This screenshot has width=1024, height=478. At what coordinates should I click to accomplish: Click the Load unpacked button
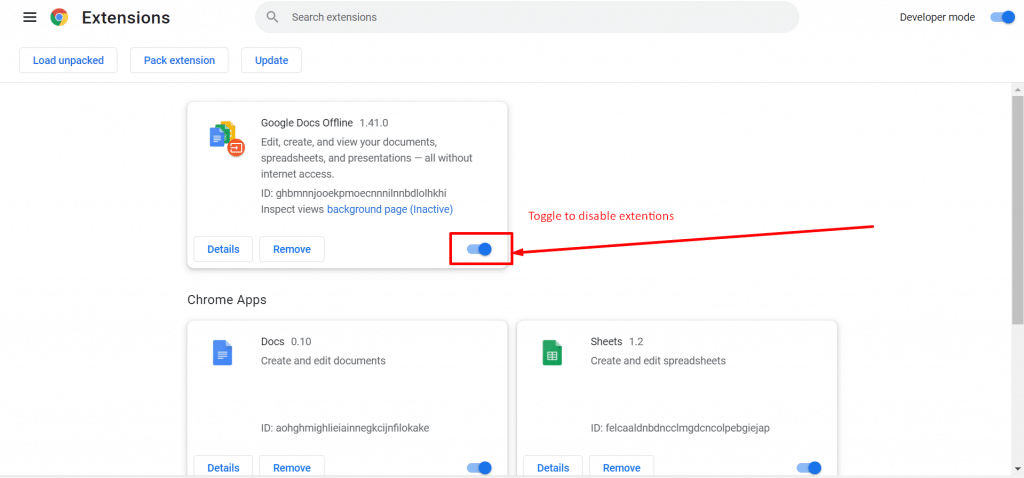(x=69, y=60)
